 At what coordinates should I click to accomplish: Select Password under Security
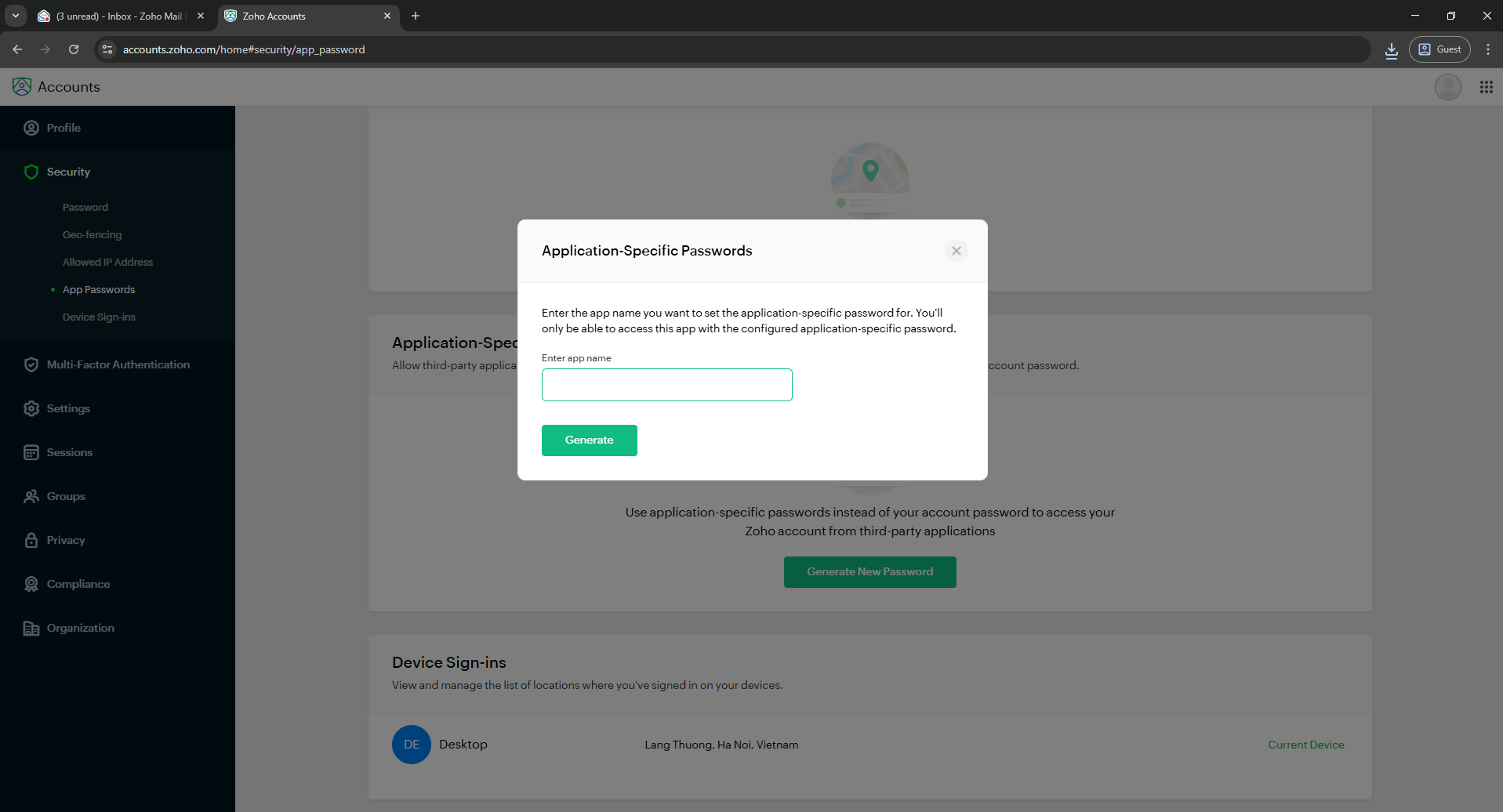tap(85, 207)
